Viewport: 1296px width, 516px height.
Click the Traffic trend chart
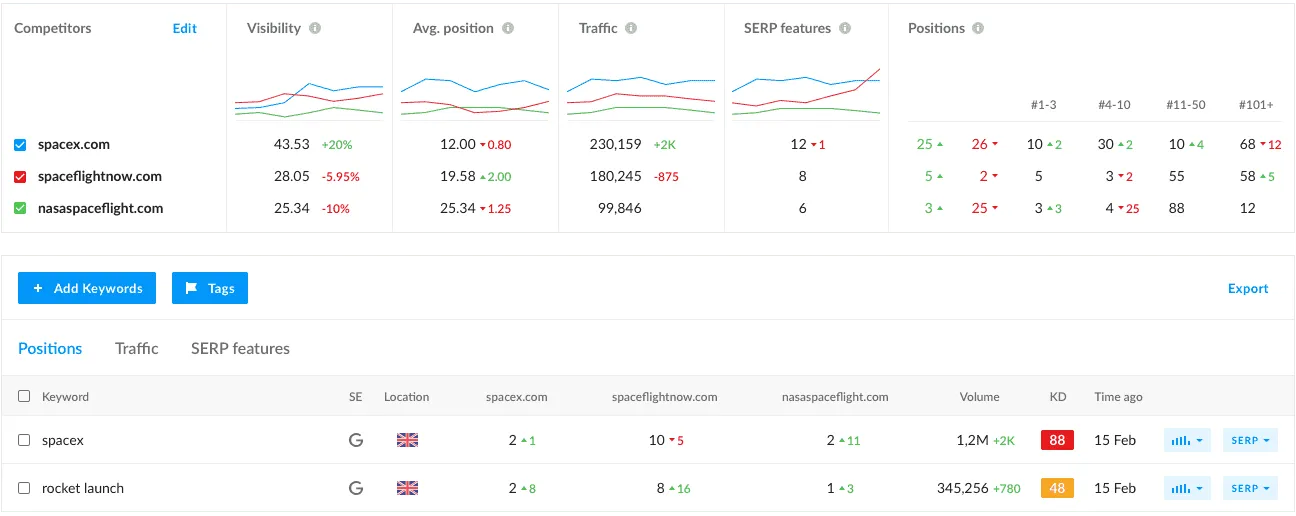[x=641, y=97]
